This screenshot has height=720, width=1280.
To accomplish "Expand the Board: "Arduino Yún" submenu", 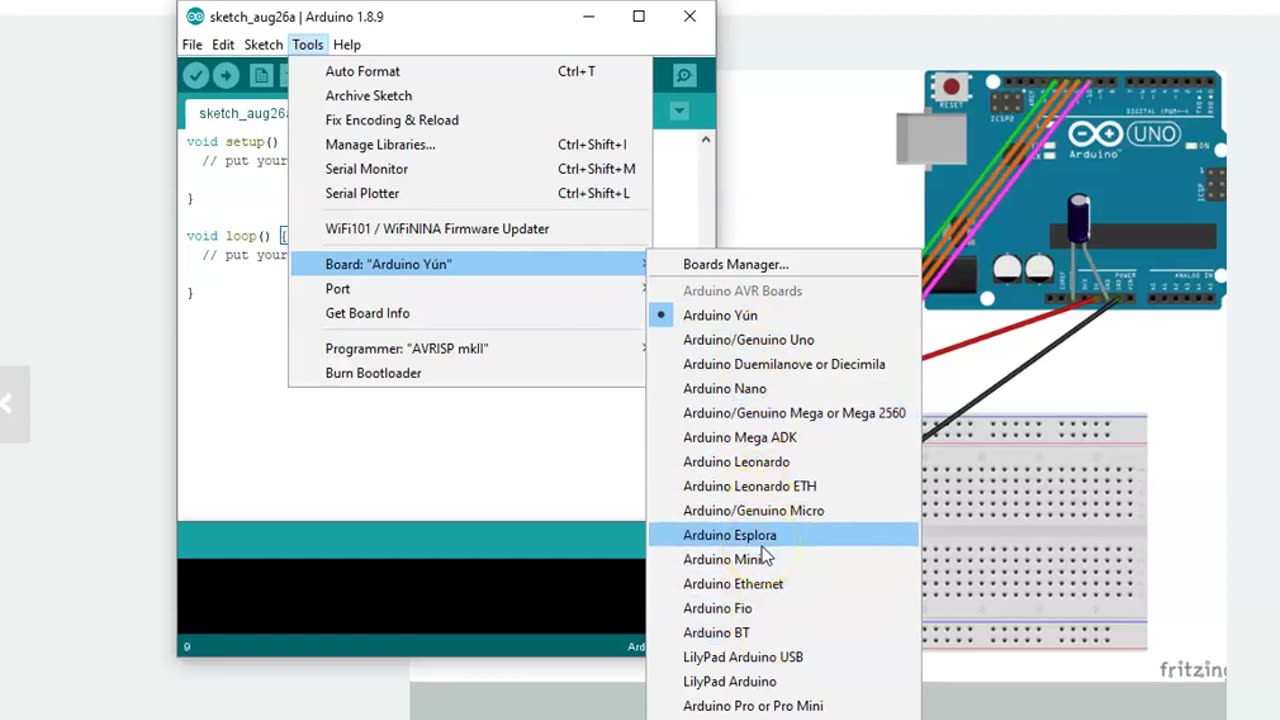I will [470, 264].
